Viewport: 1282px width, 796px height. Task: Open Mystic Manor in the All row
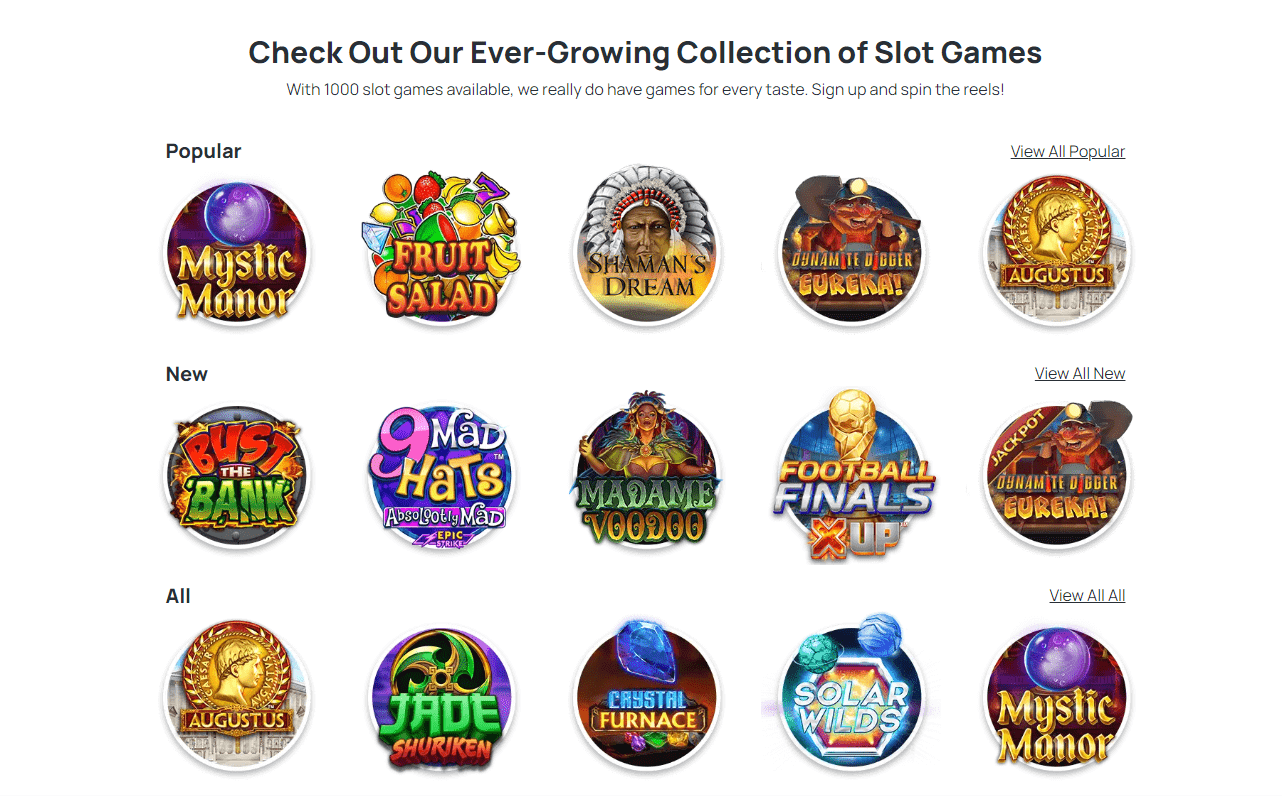[1057, 697]
